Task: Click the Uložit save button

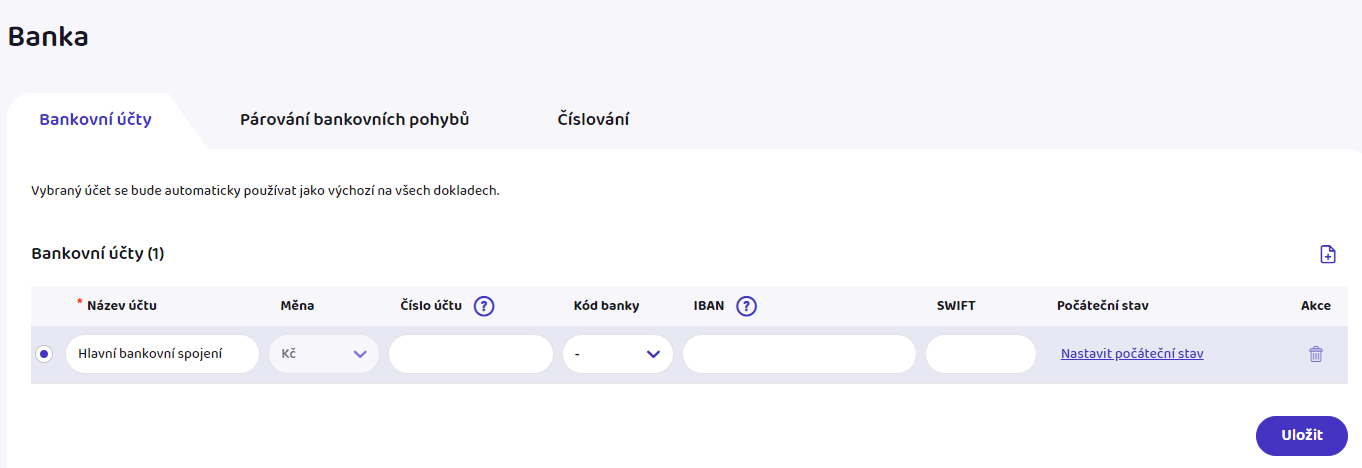Action: (x=1302, y=435)
